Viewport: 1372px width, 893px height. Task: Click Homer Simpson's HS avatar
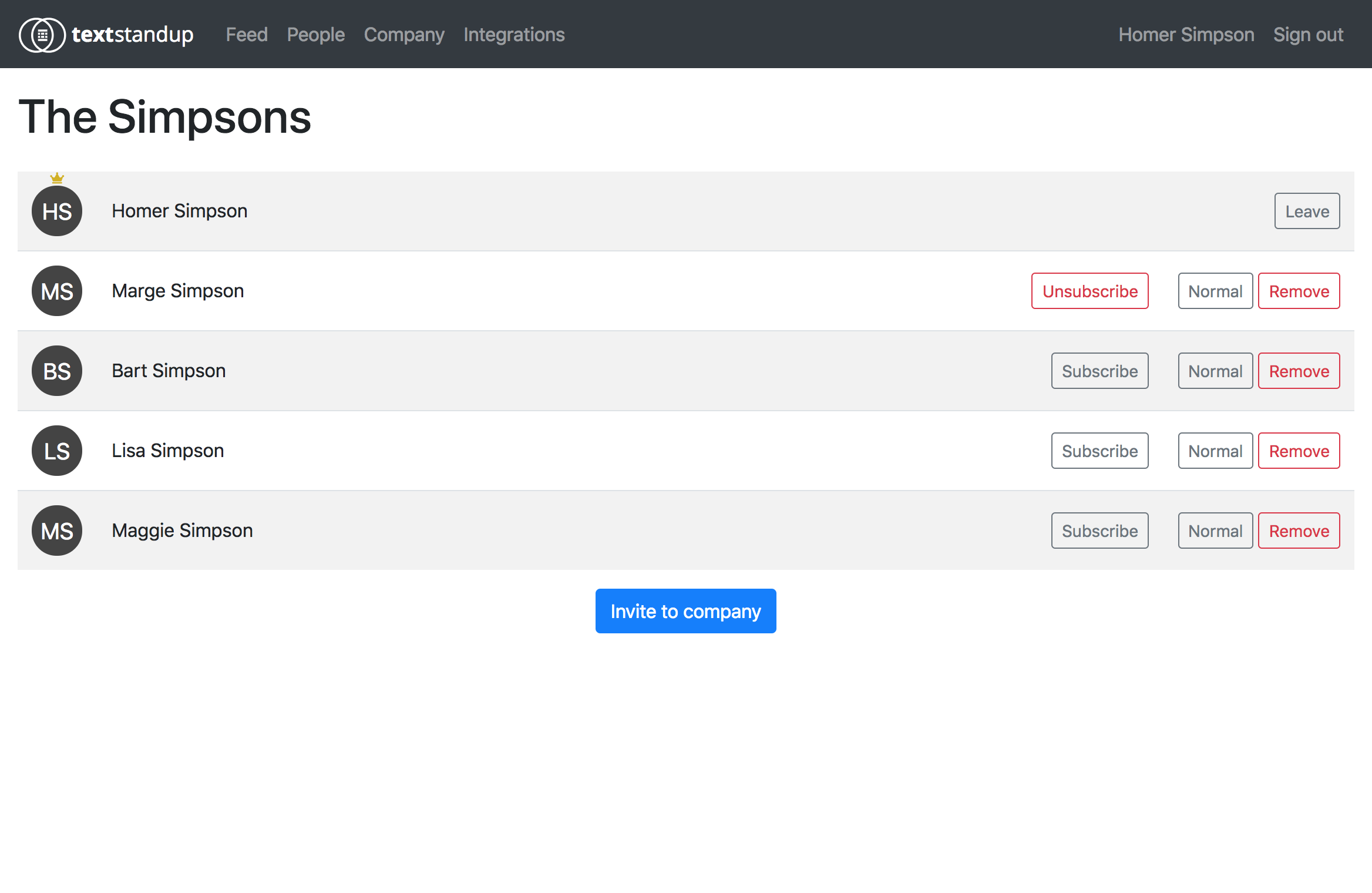(x=57, y=211)
